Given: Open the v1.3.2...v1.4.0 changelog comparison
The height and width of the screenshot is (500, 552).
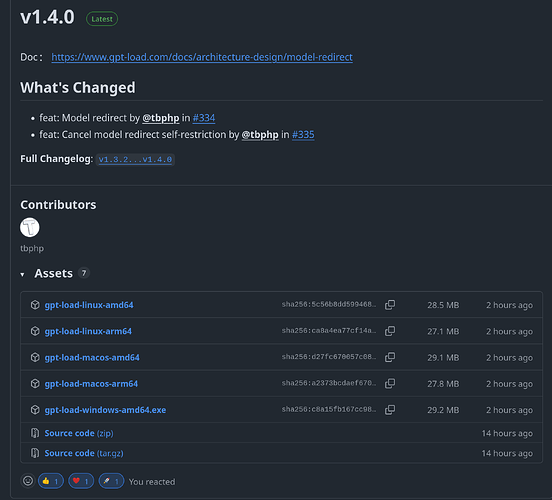Looking at the screenshot, I should (135, 160).
